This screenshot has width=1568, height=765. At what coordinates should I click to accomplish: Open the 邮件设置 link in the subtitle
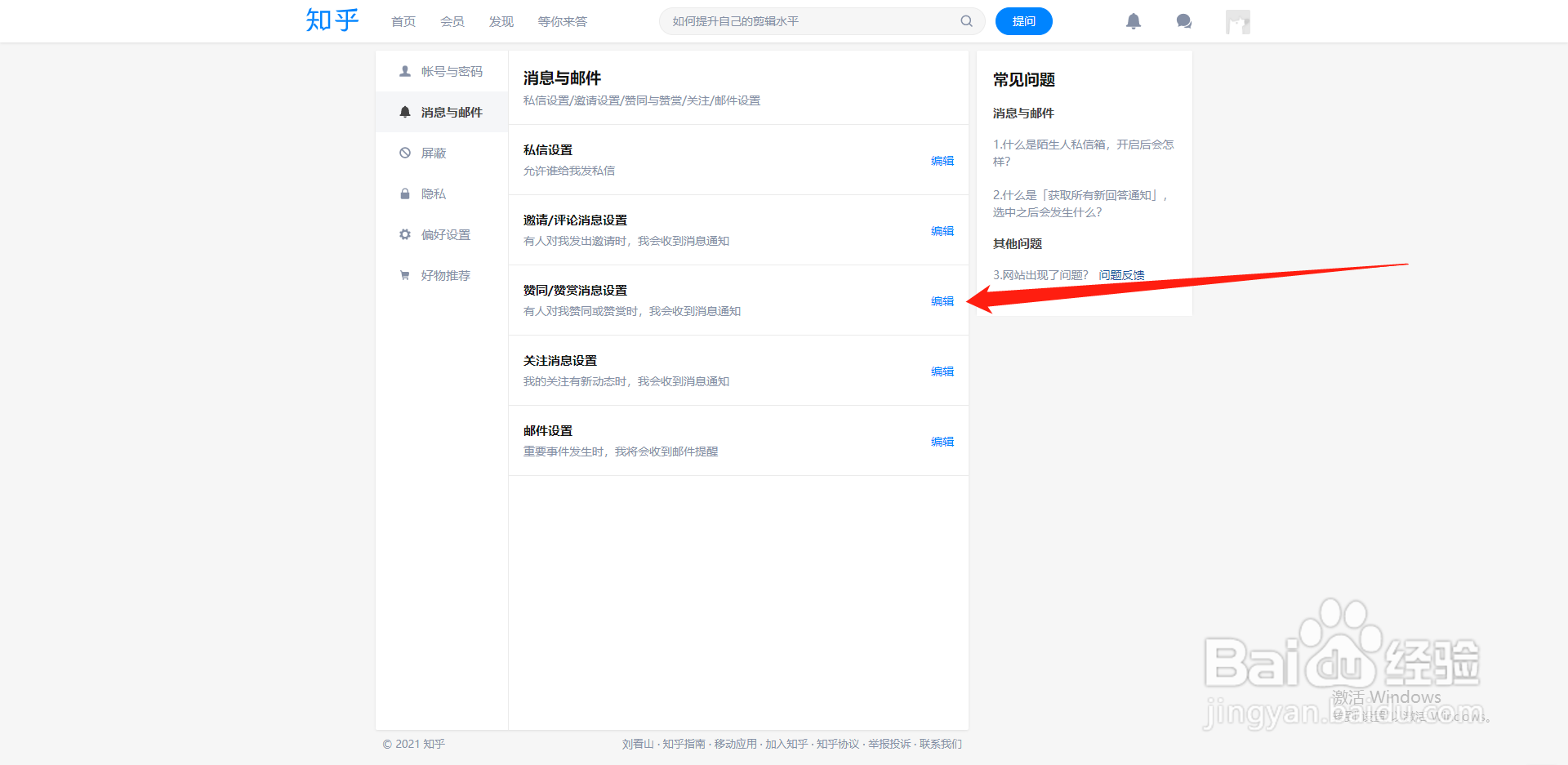click(x=737, y=100)
